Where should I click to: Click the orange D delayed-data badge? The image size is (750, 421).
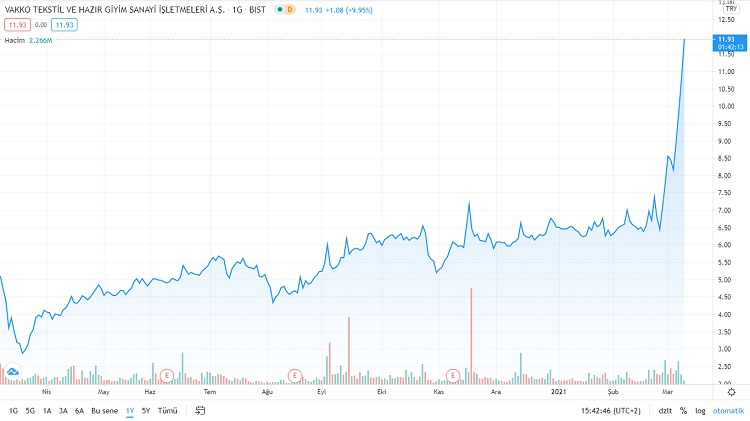pyautogui.click(x=290, y=10)
